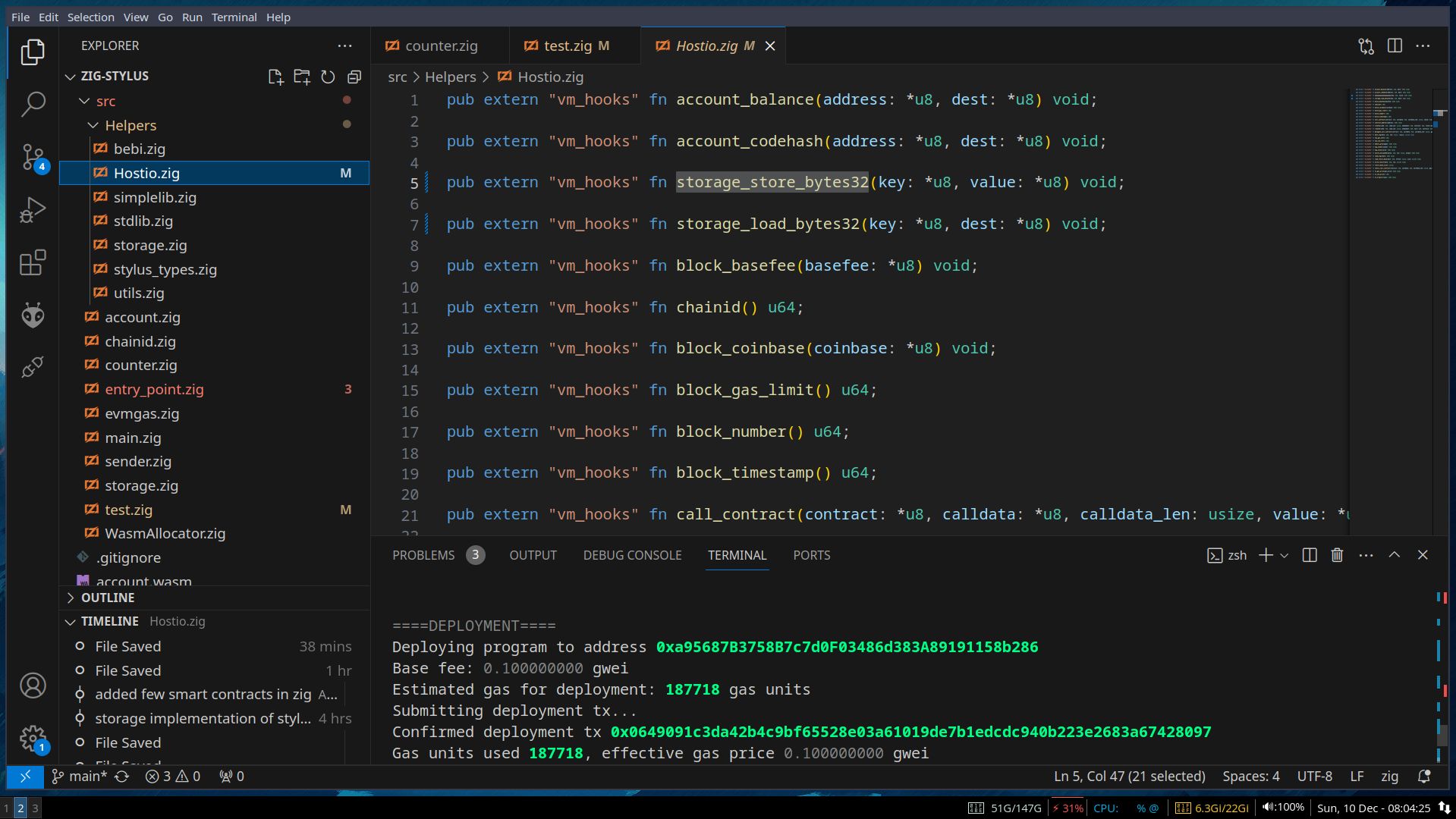Image resolution: width=1456 pixels, height=819 pixels.
Task: Select zig language mode in status bar
Action: tap(1389, 776)
